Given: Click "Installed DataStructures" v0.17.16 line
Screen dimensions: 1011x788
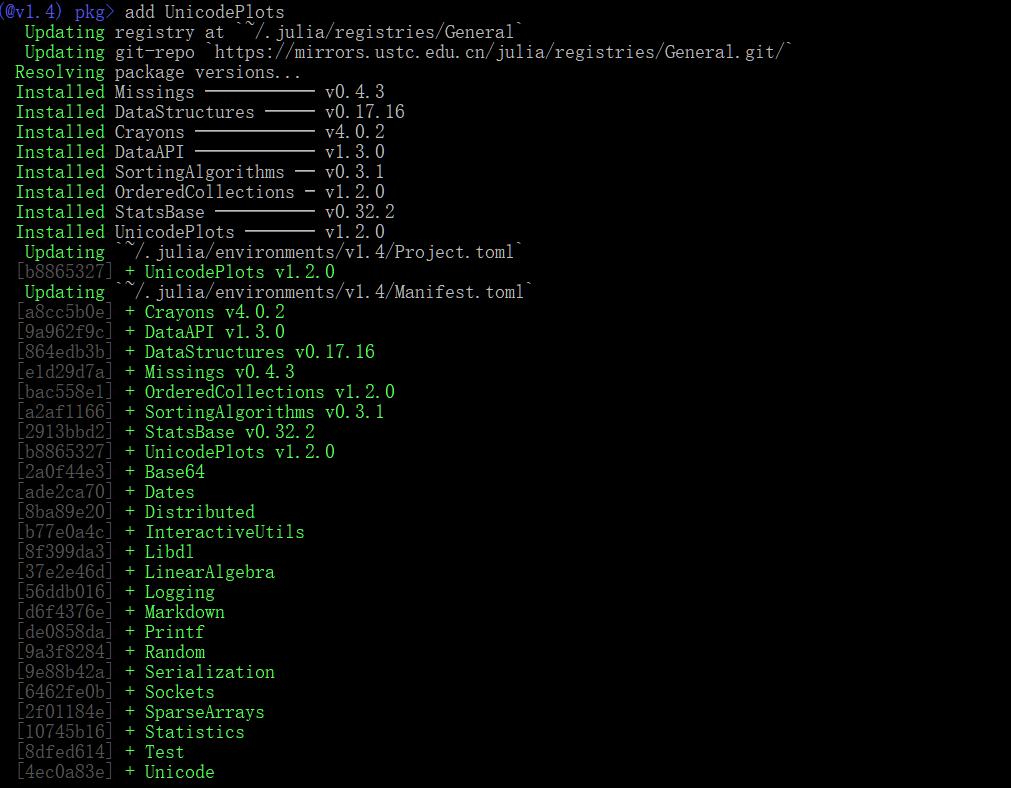Looking at the screenshot, I should click(210, 112).
